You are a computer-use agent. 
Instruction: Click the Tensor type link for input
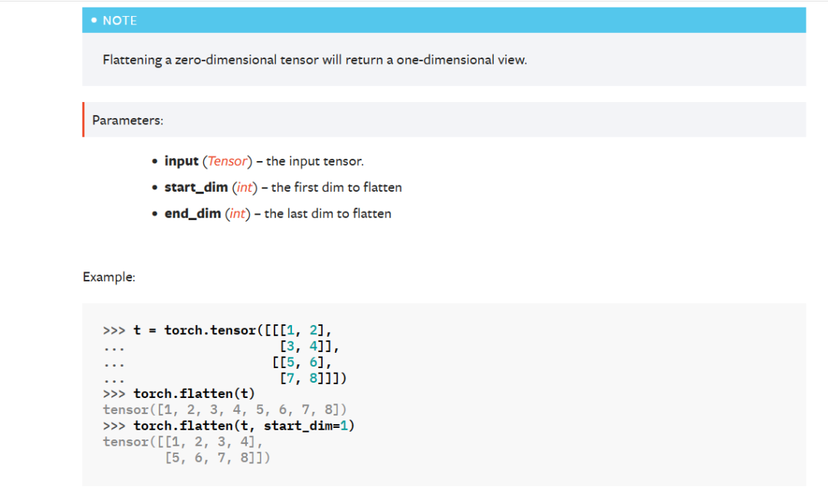(x=227, y=161)
